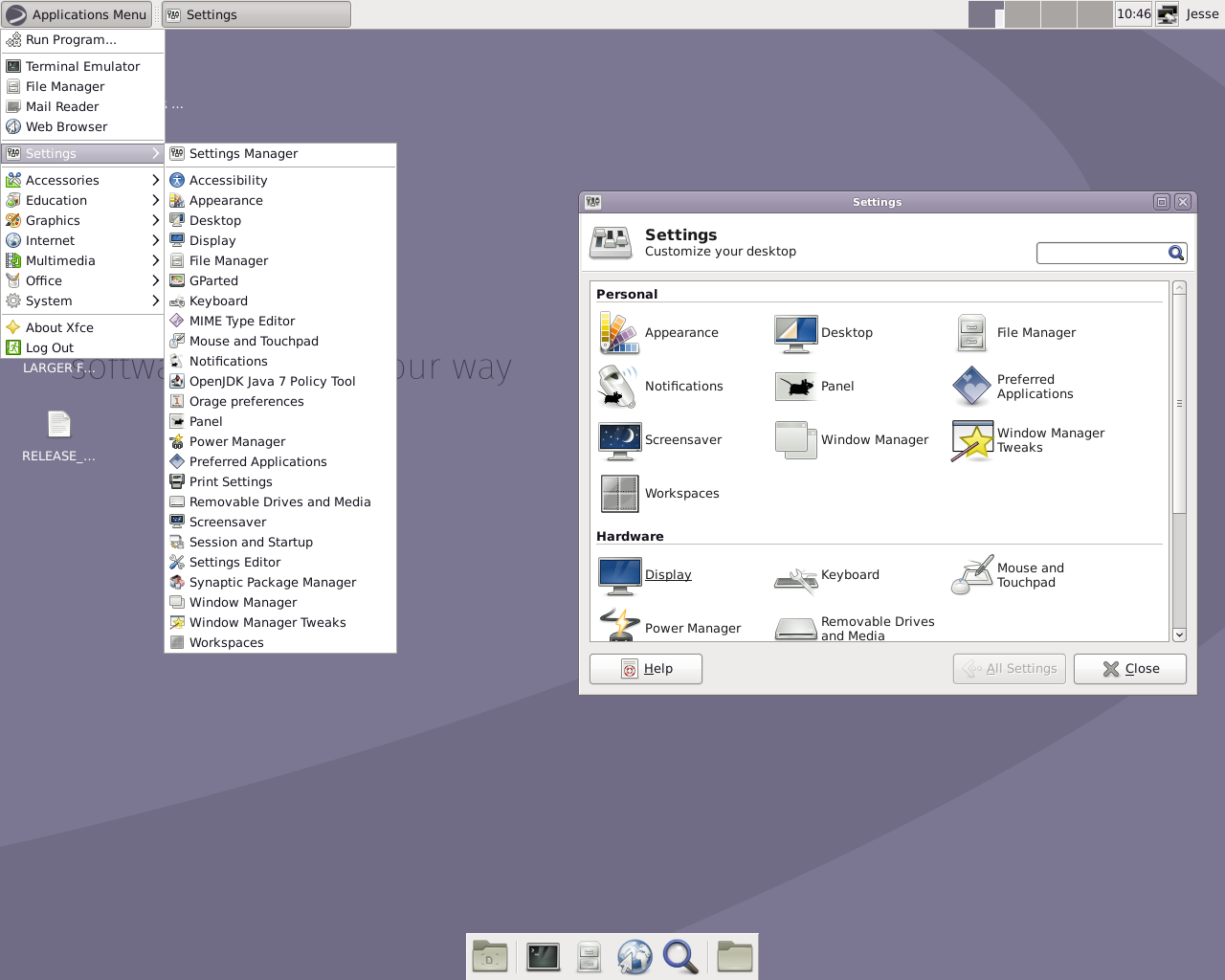Expand Office submenu
Image resolution: width=1225 pixels, height=980 pixels.
tap(82, 280)
